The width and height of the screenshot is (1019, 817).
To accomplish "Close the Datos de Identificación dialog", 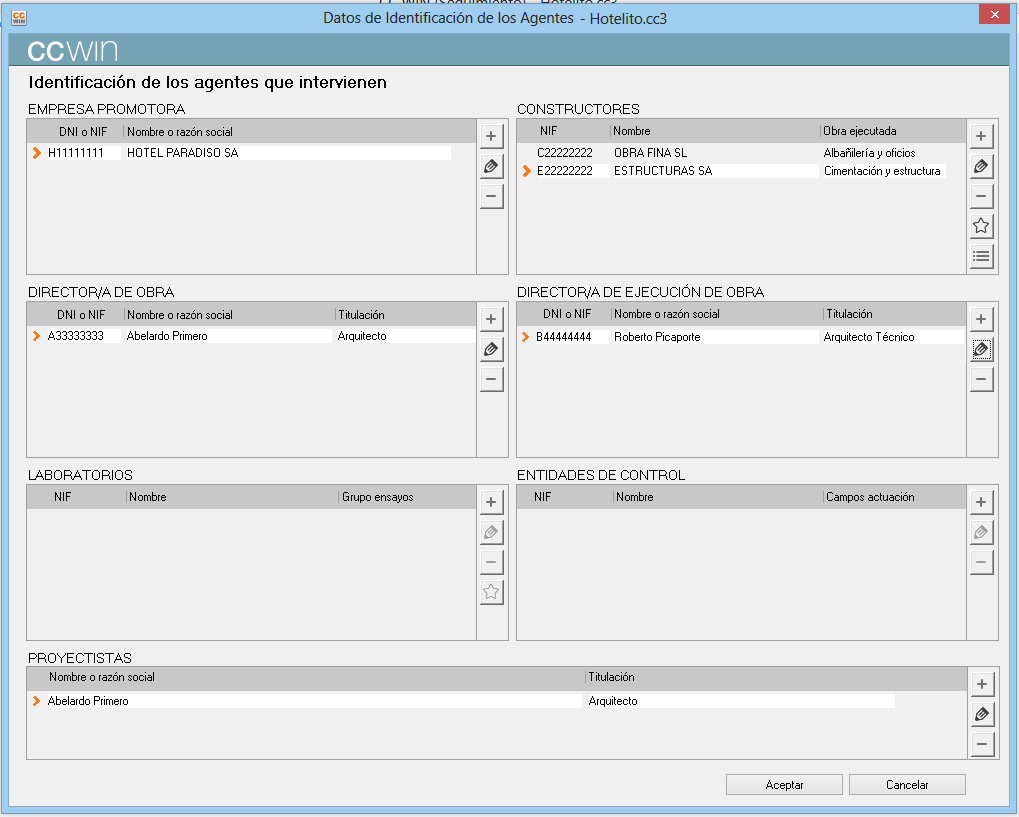I will [994, 14].
